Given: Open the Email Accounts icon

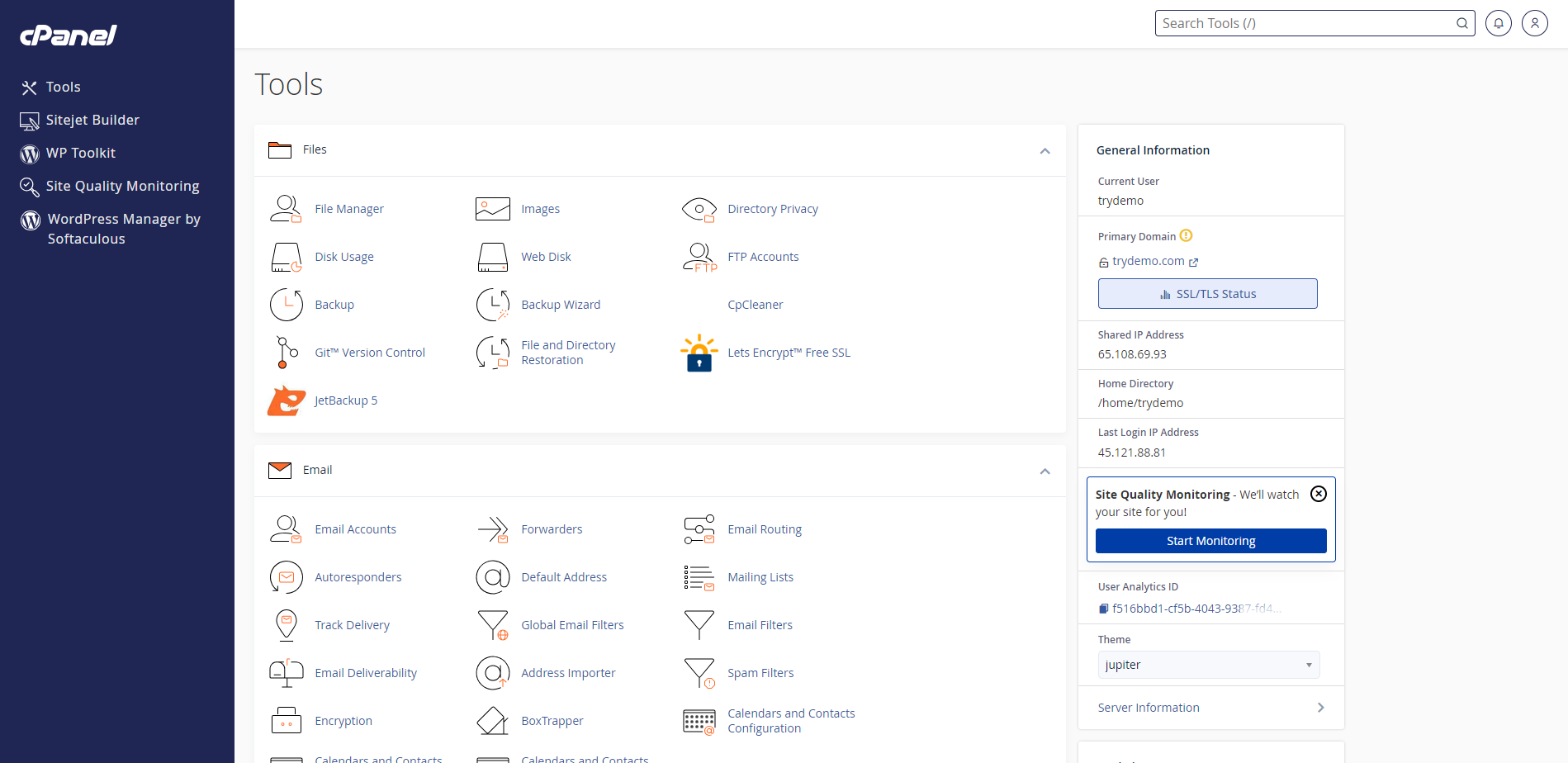Looking at the screenshot, I should click(x=286, y=529).
